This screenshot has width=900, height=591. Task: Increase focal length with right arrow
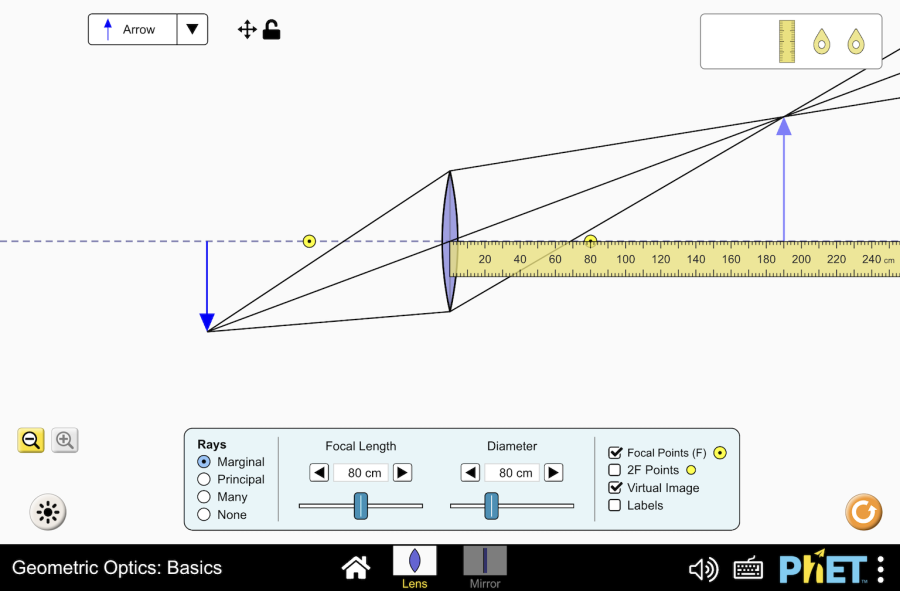[x=402, y=473]
